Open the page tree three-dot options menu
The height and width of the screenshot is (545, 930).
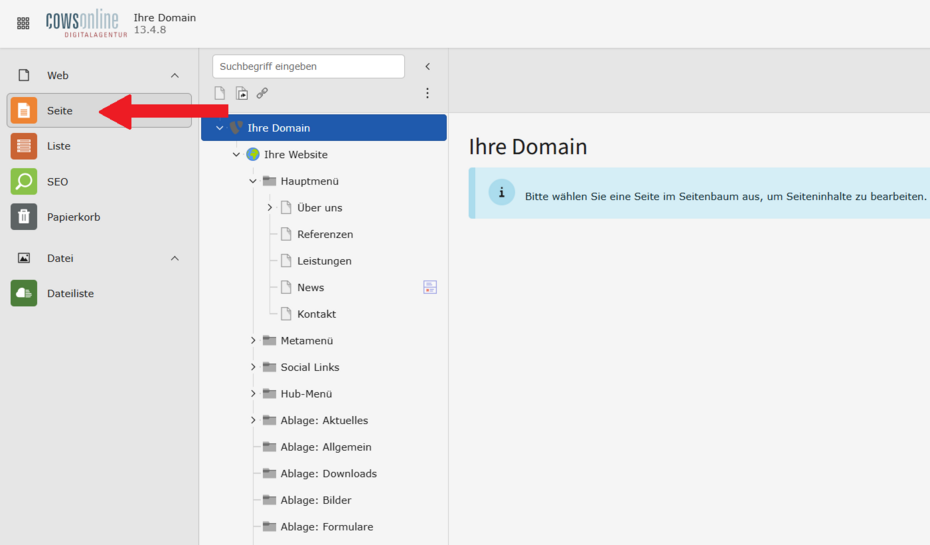tap(427, 93)
